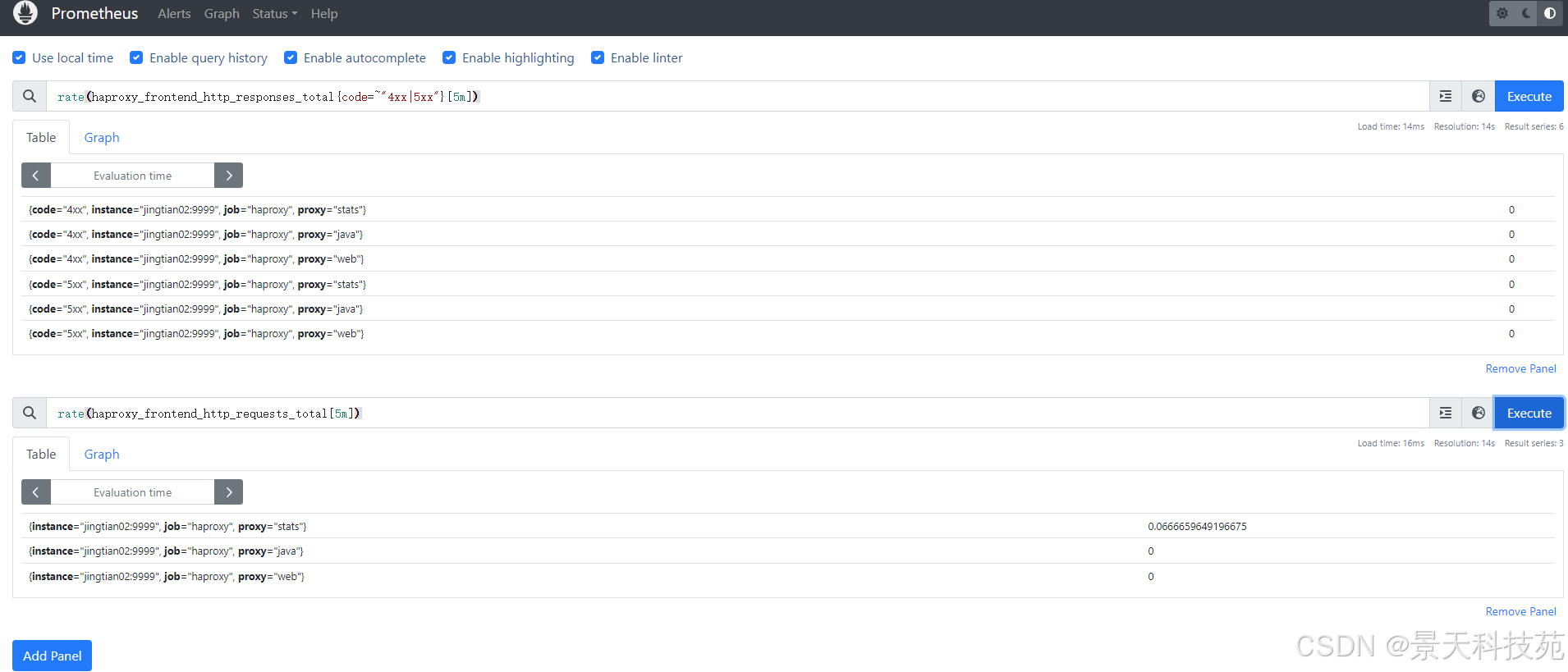Format the responses_total query expression
The image size is (1568, 672).
click(x=1446, y=96)
